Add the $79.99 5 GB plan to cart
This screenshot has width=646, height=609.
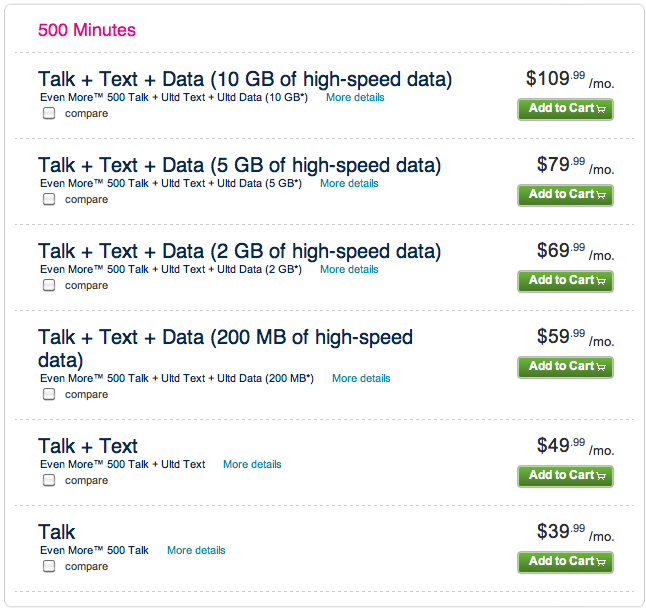(x=565, y=195)
